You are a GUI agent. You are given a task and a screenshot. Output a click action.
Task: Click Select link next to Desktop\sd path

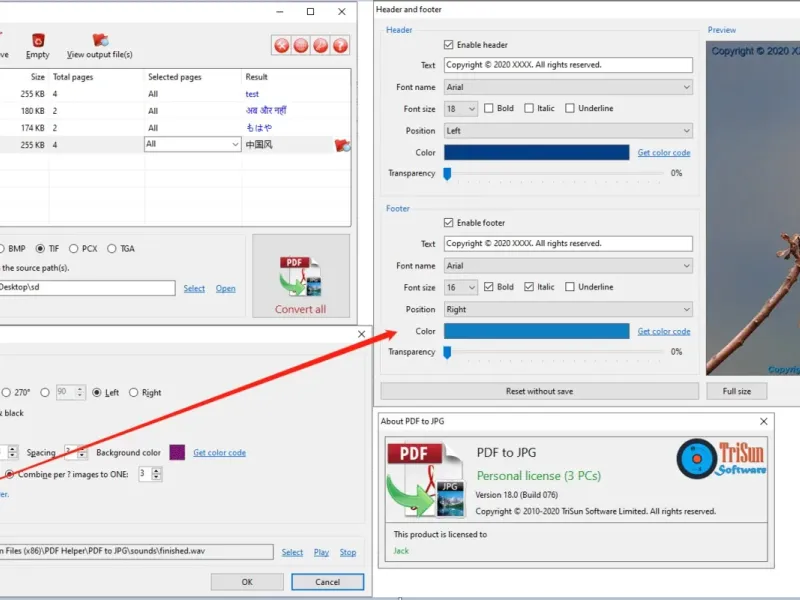coord(194,288)
